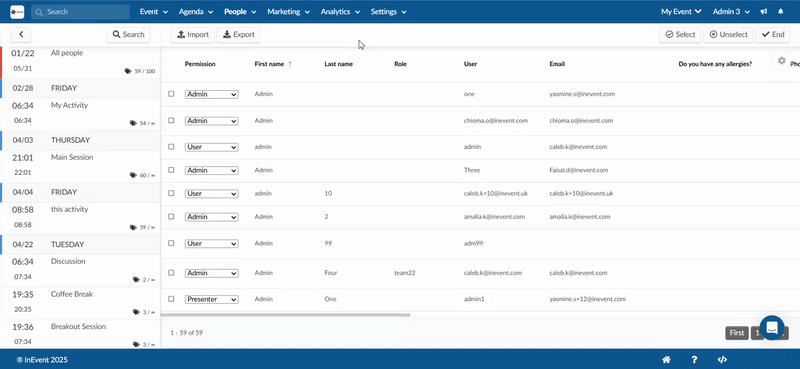Screen dimensions: 800x369
Task: Open permission dropdown for user Three
Action: click(x=211, y=170)
